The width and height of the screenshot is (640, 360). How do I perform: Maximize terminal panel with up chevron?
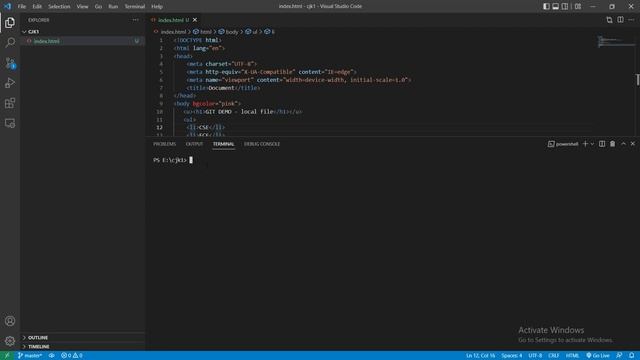[x=623, y=144]
